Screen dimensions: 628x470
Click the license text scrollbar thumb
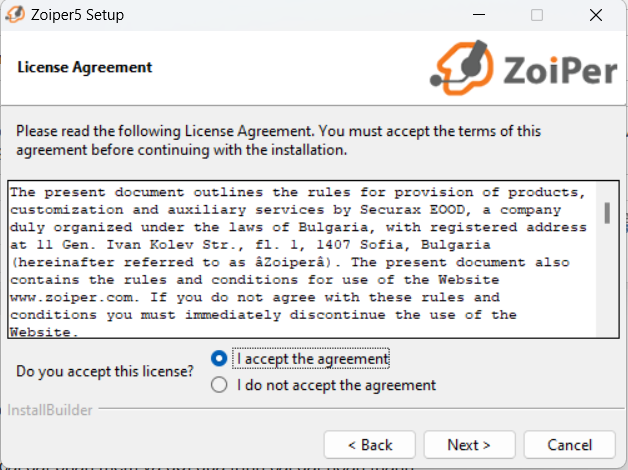(x=606, y=212)
